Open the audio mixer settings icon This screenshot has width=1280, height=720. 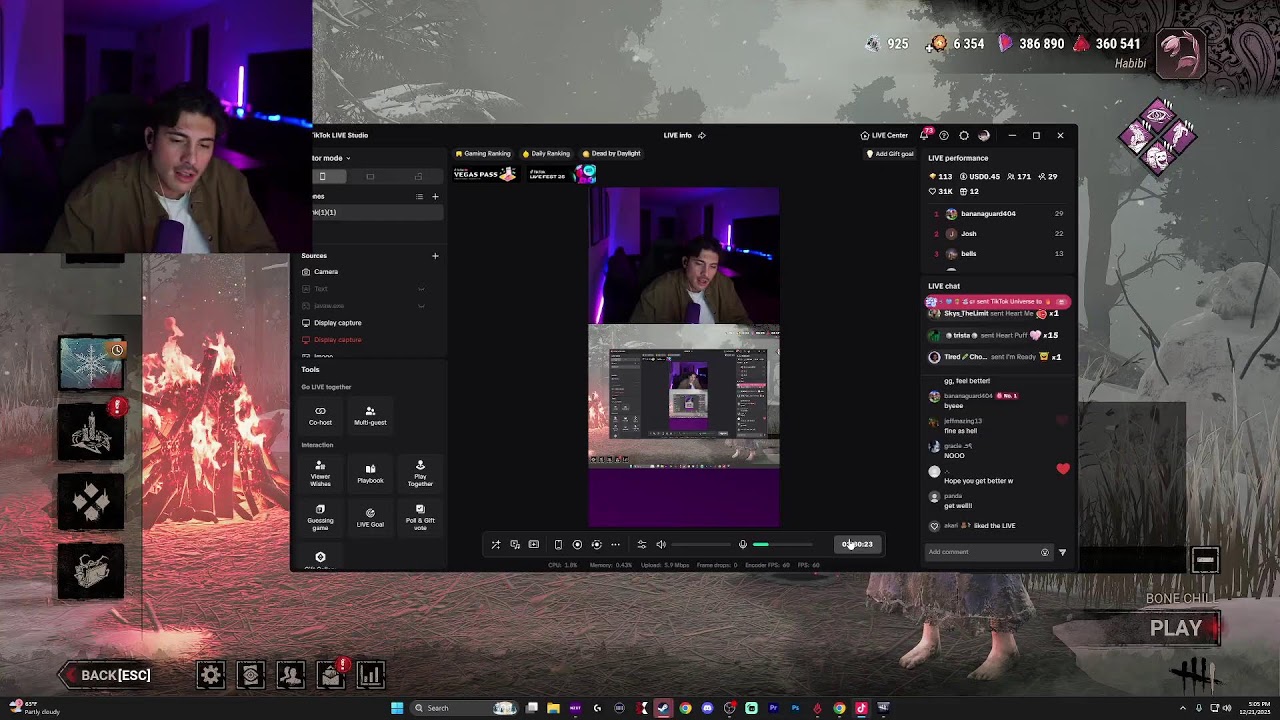tap(641, 545)
